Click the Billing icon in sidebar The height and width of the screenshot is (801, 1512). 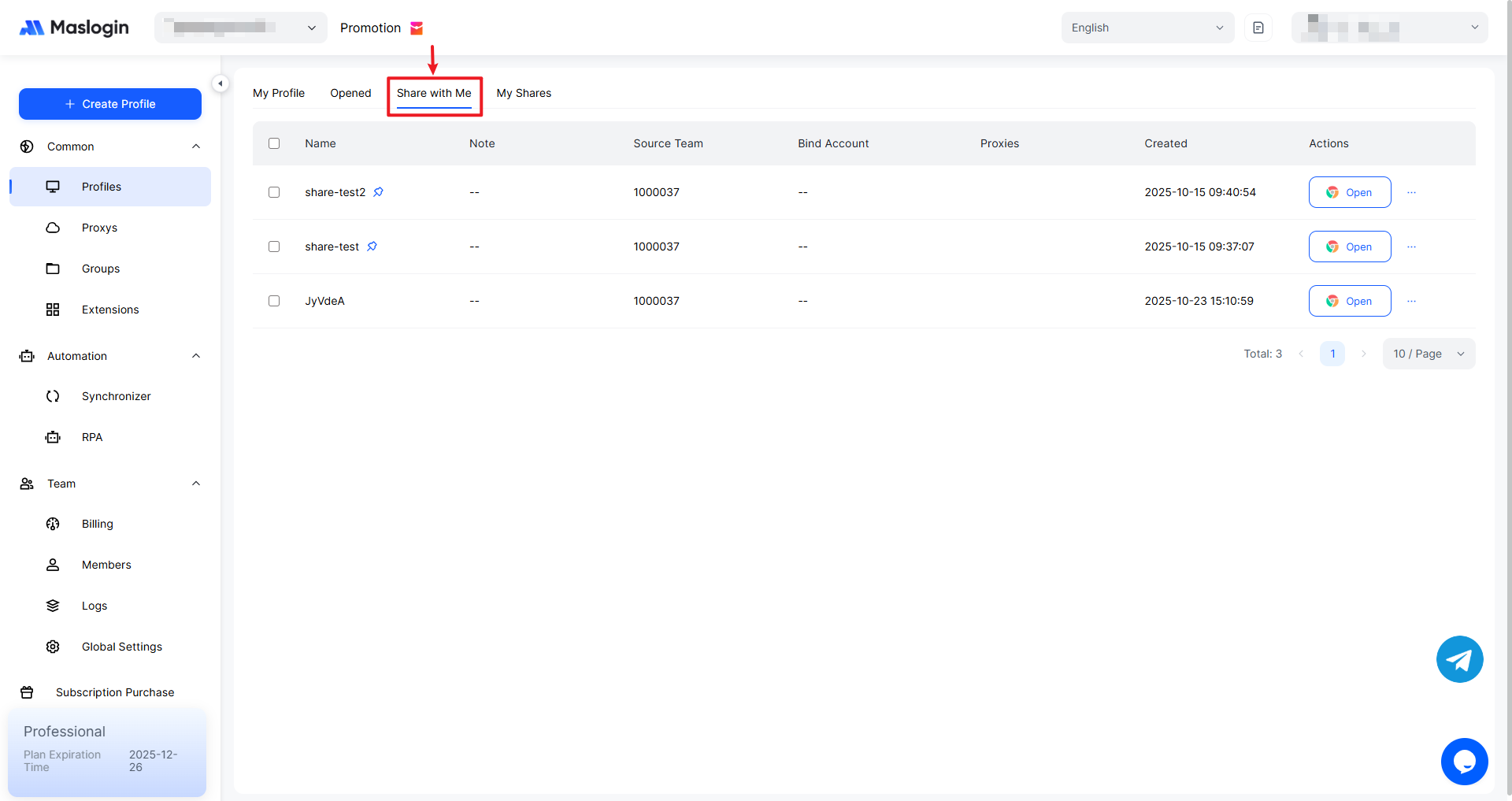pos(53,524)
